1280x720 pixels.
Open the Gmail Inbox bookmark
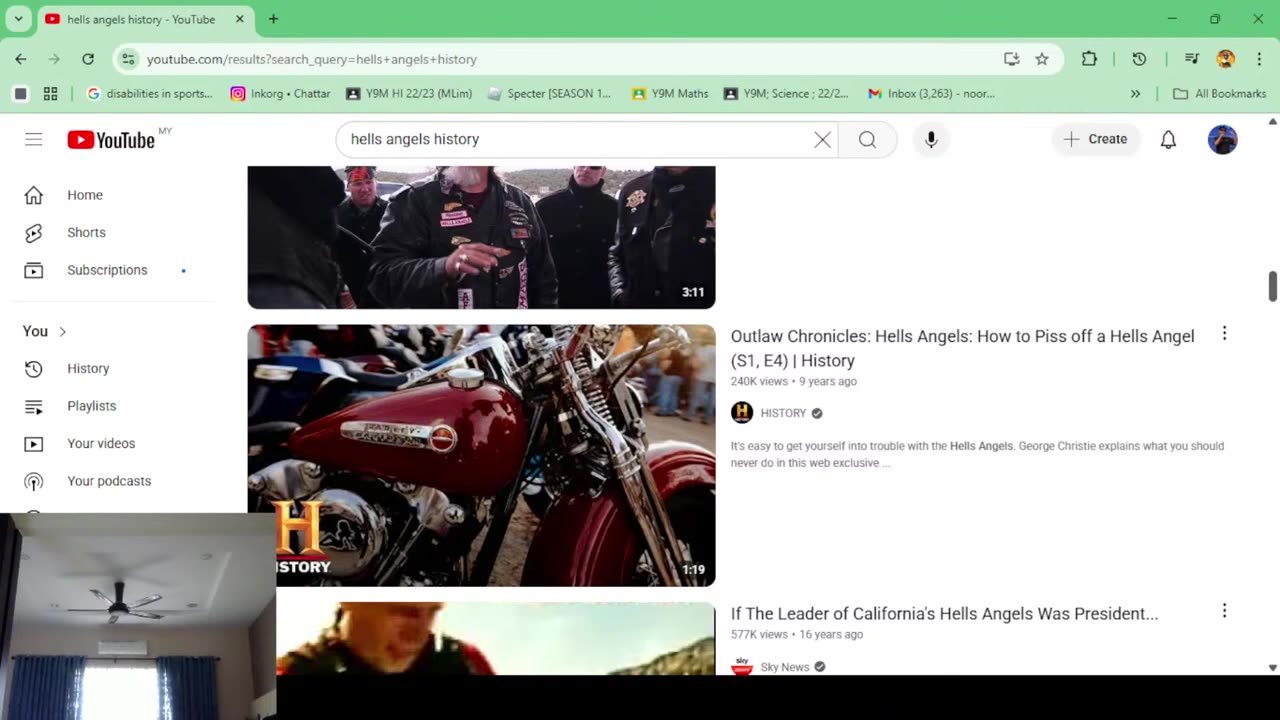[x=931, y=94]
